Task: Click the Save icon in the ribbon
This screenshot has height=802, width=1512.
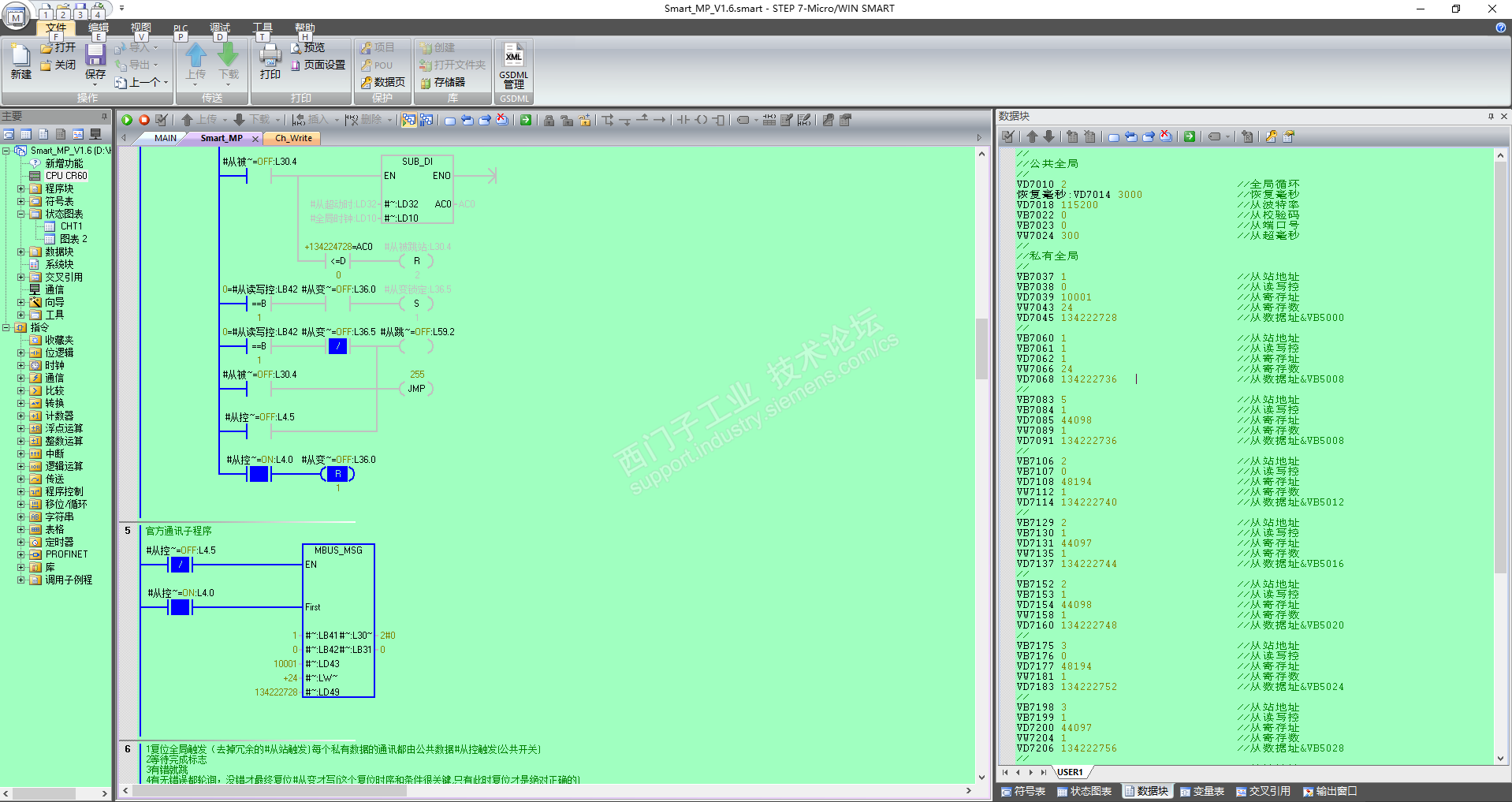Action: (95, 62)
